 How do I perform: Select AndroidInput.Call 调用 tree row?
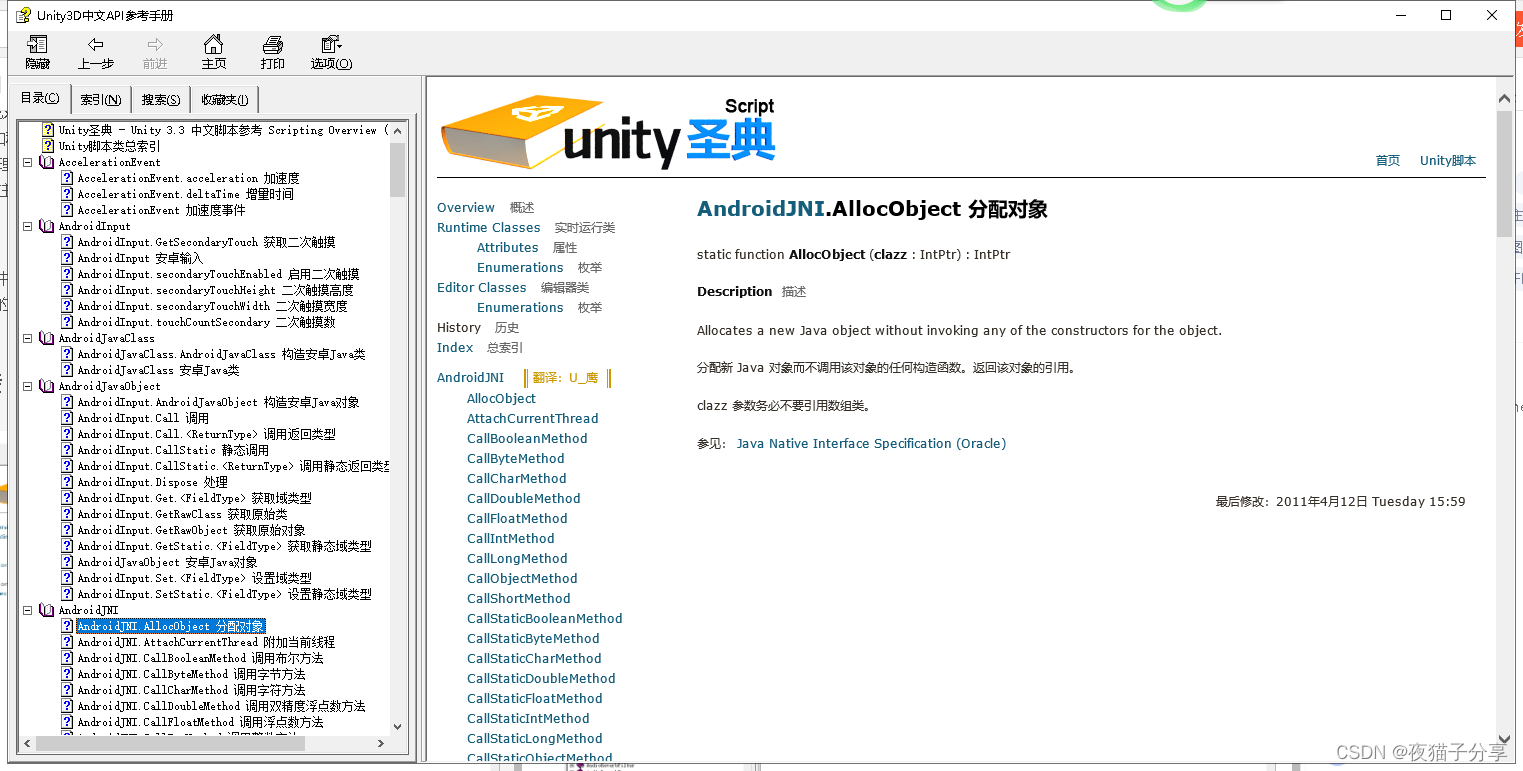point(143,418)
